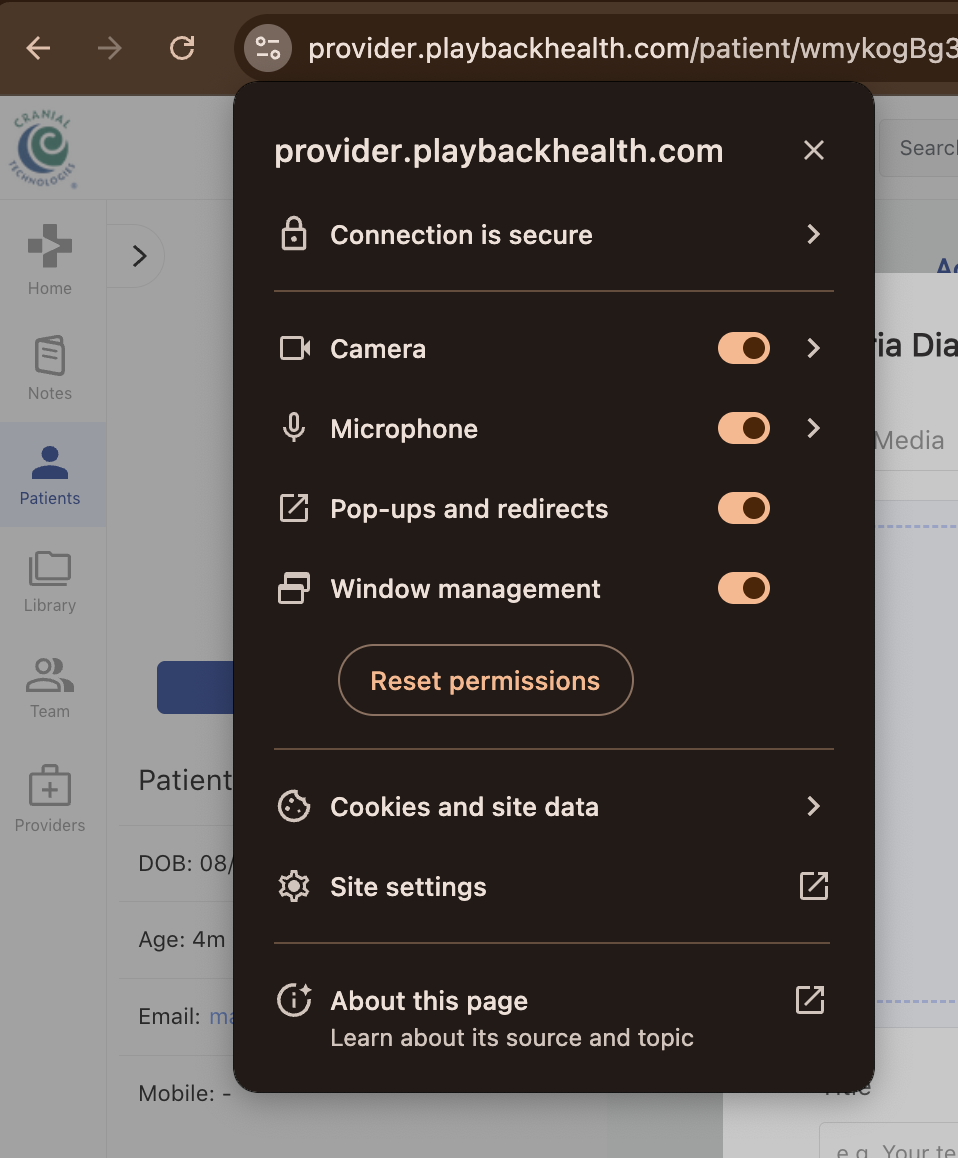
Task: Click the browser back arrow
Action: [38, 49]
